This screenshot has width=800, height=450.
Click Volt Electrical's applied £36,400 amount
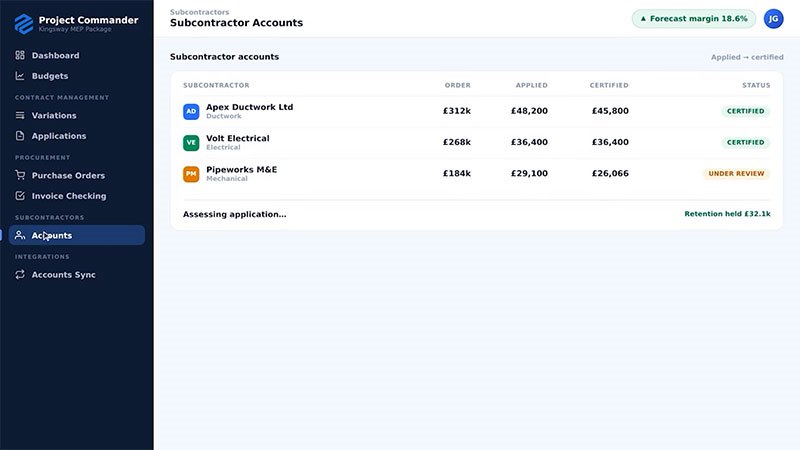click(x=529, y=142)
